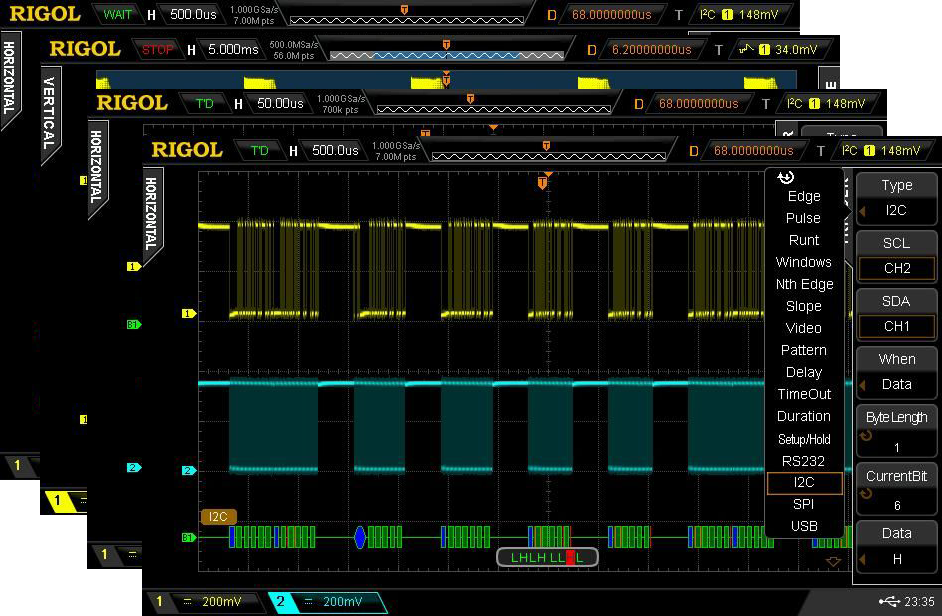Screen dimensions: 942x616
Task: Open the Type I2C softkey menu
Action: pyautogui.click(x=896, y=198)
